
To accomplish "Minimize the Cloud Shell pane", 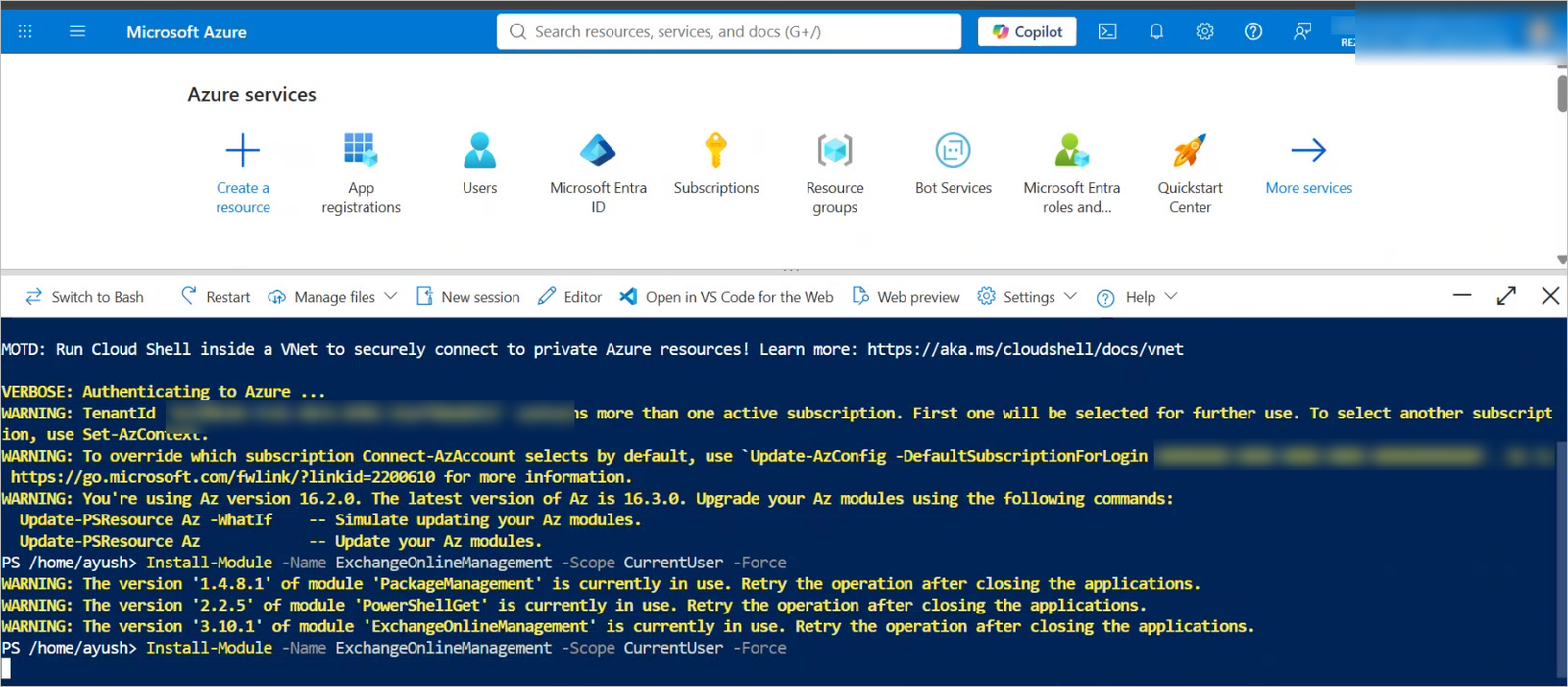I will click(1462, 295).
